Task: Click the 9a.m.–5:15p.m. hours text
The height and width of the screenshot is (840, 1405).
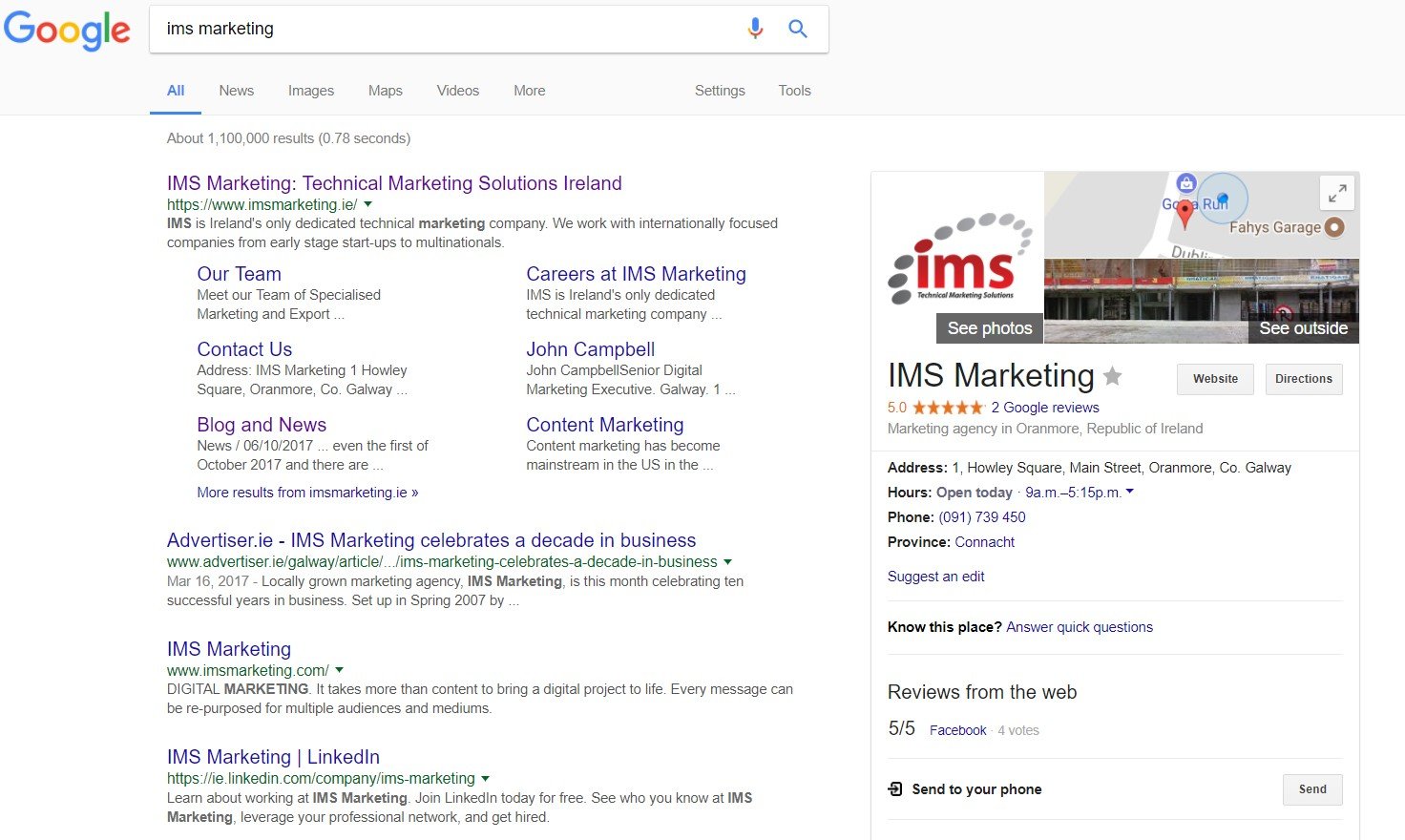Action: coord(1073,493)
